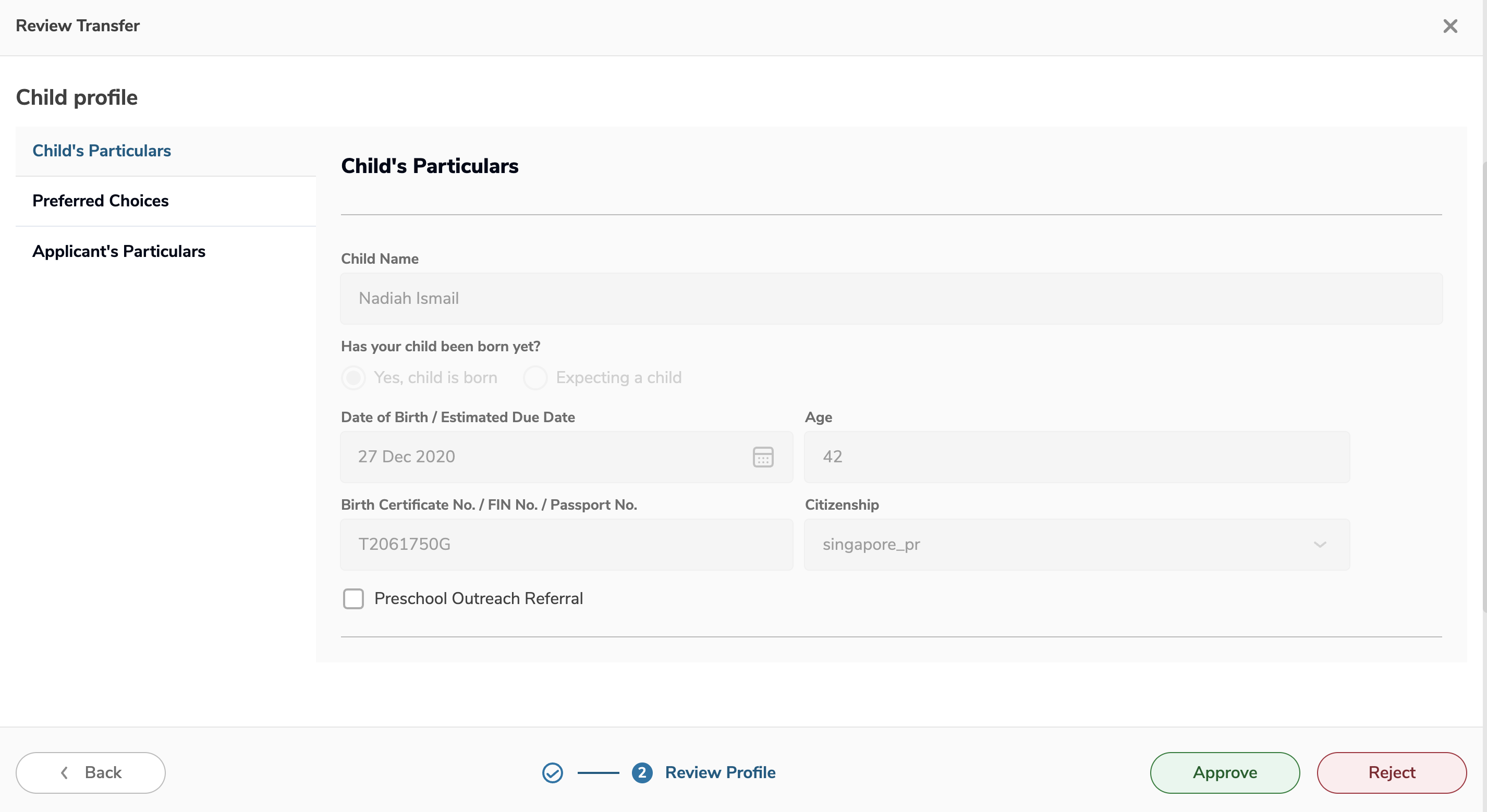The height and width of the screenshot is (812, 1487).
Task: Select the "Expecting a child" radio option
Action: coord(535,377)
